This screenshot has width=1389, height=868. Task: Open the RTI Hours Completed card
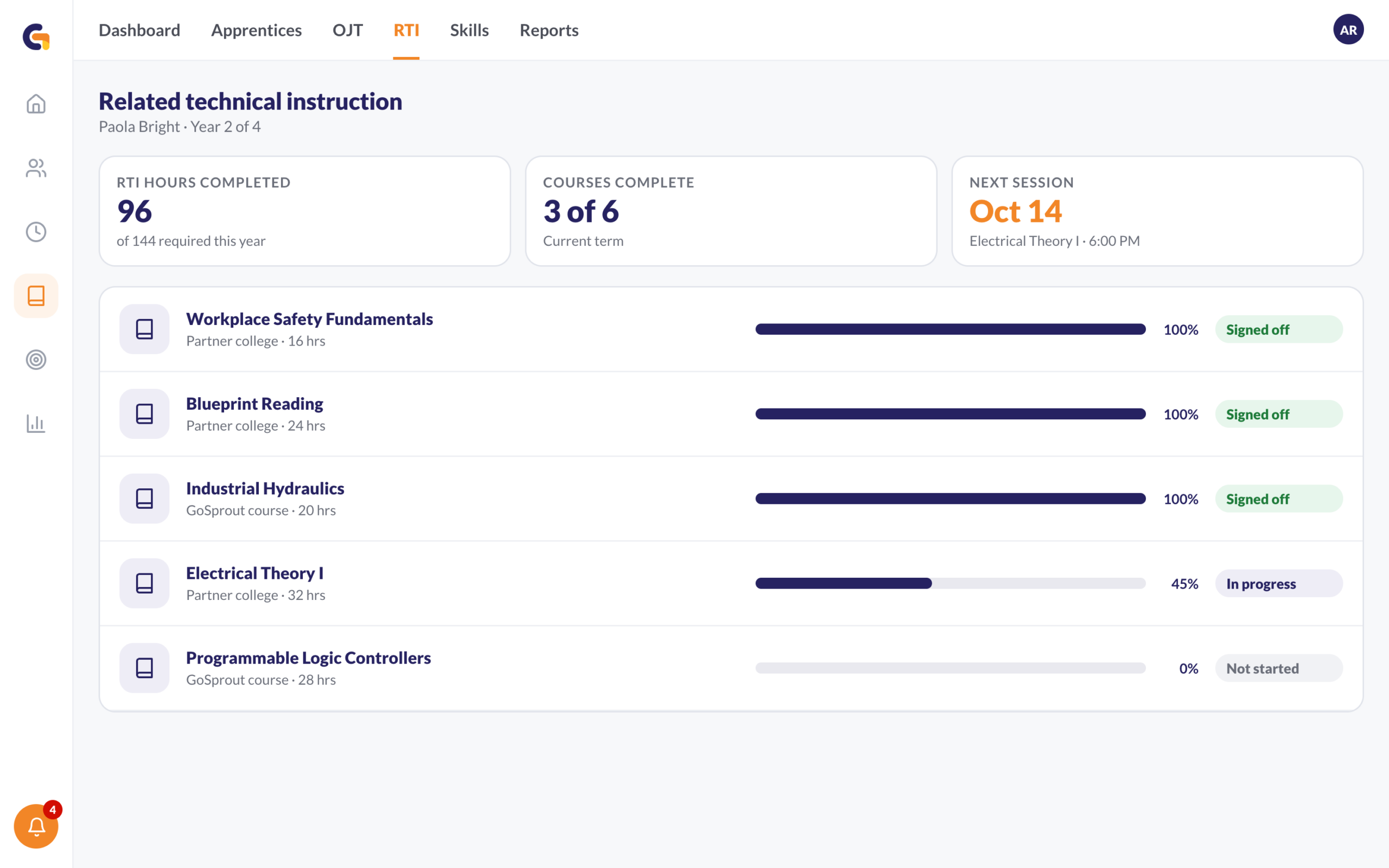[305, 211]
